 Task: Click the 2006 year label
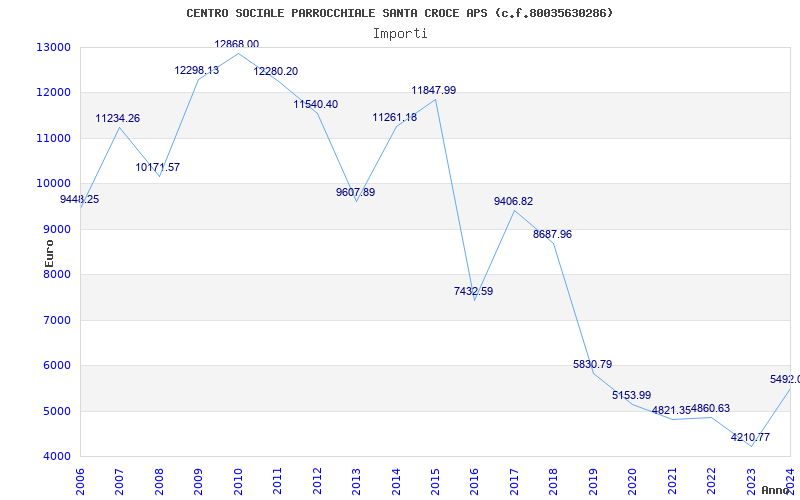[x=80, y=481]
